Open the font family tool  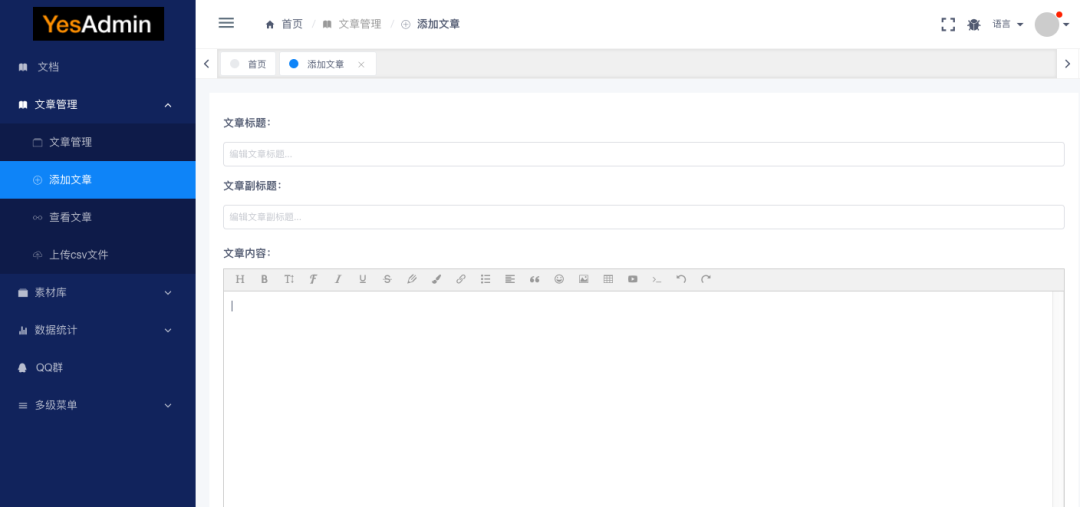click(x=313, y=279)
